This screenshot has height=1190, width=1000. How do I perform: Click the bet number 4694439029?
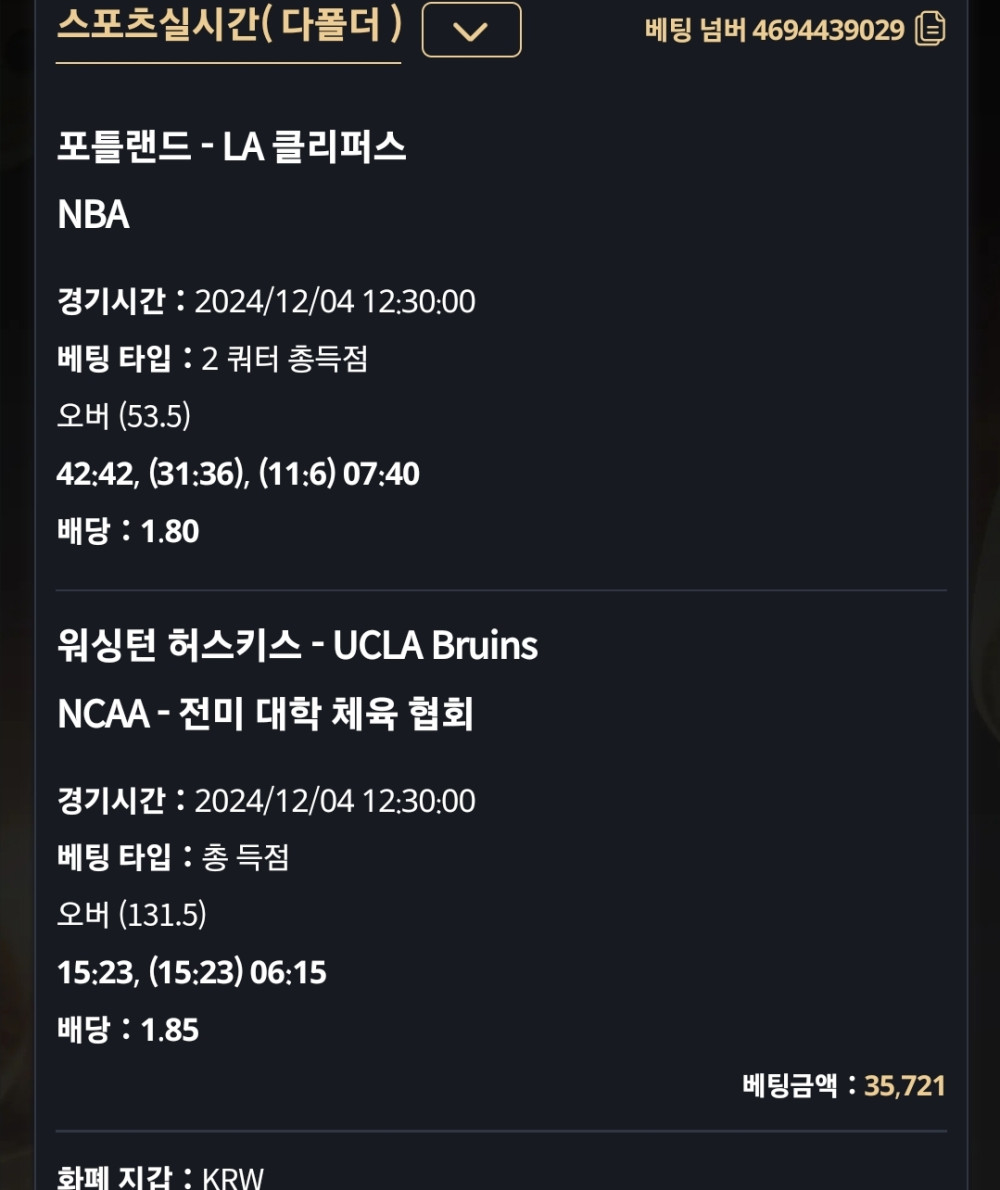828,30
